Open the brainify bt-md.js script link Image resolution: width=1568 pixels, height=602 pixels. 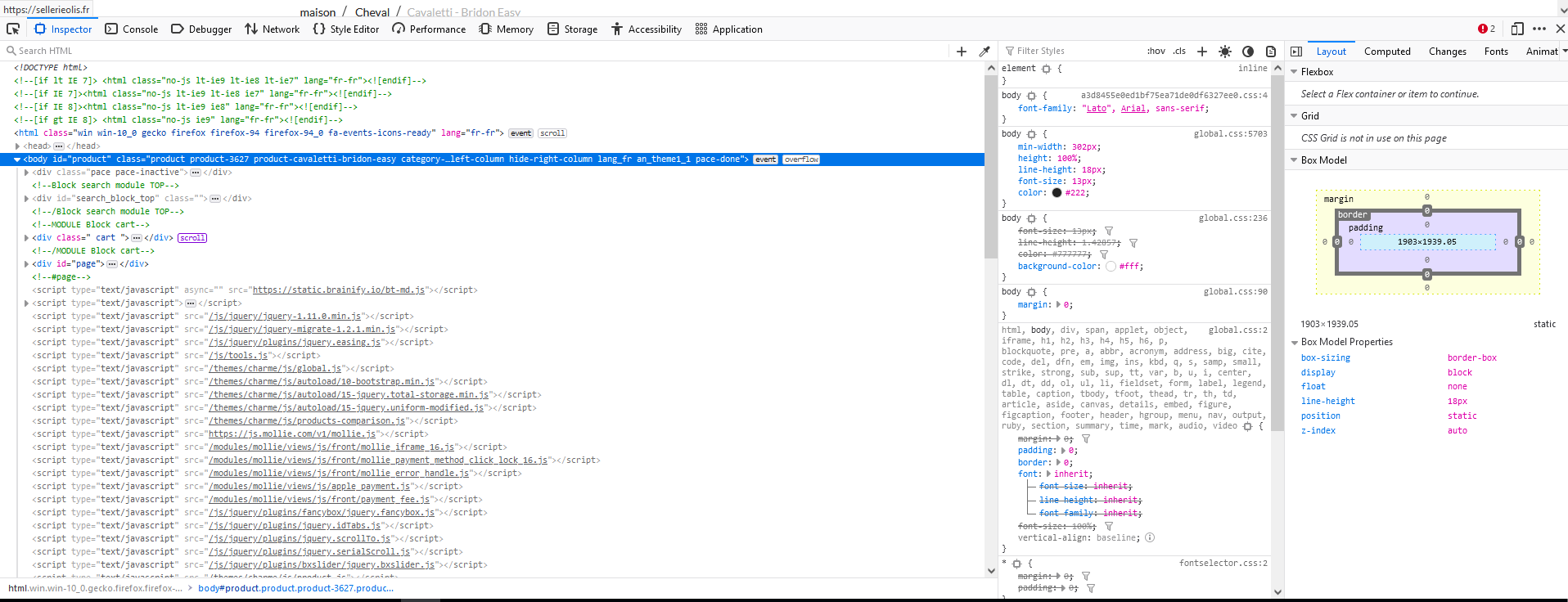tap(339, 290)
